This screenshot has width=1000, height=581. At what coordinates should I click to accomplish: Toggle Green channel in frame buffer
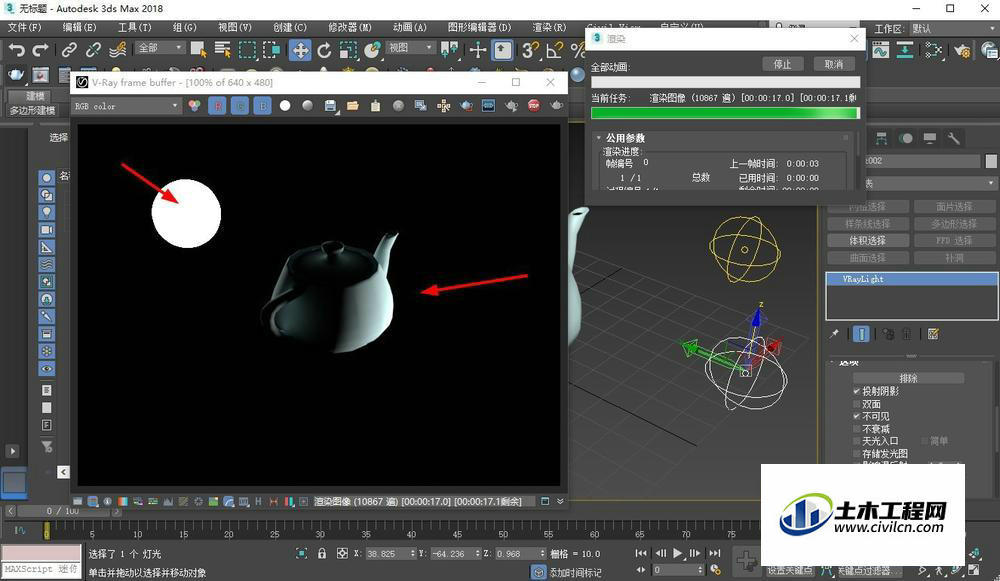tap(240, 106)
